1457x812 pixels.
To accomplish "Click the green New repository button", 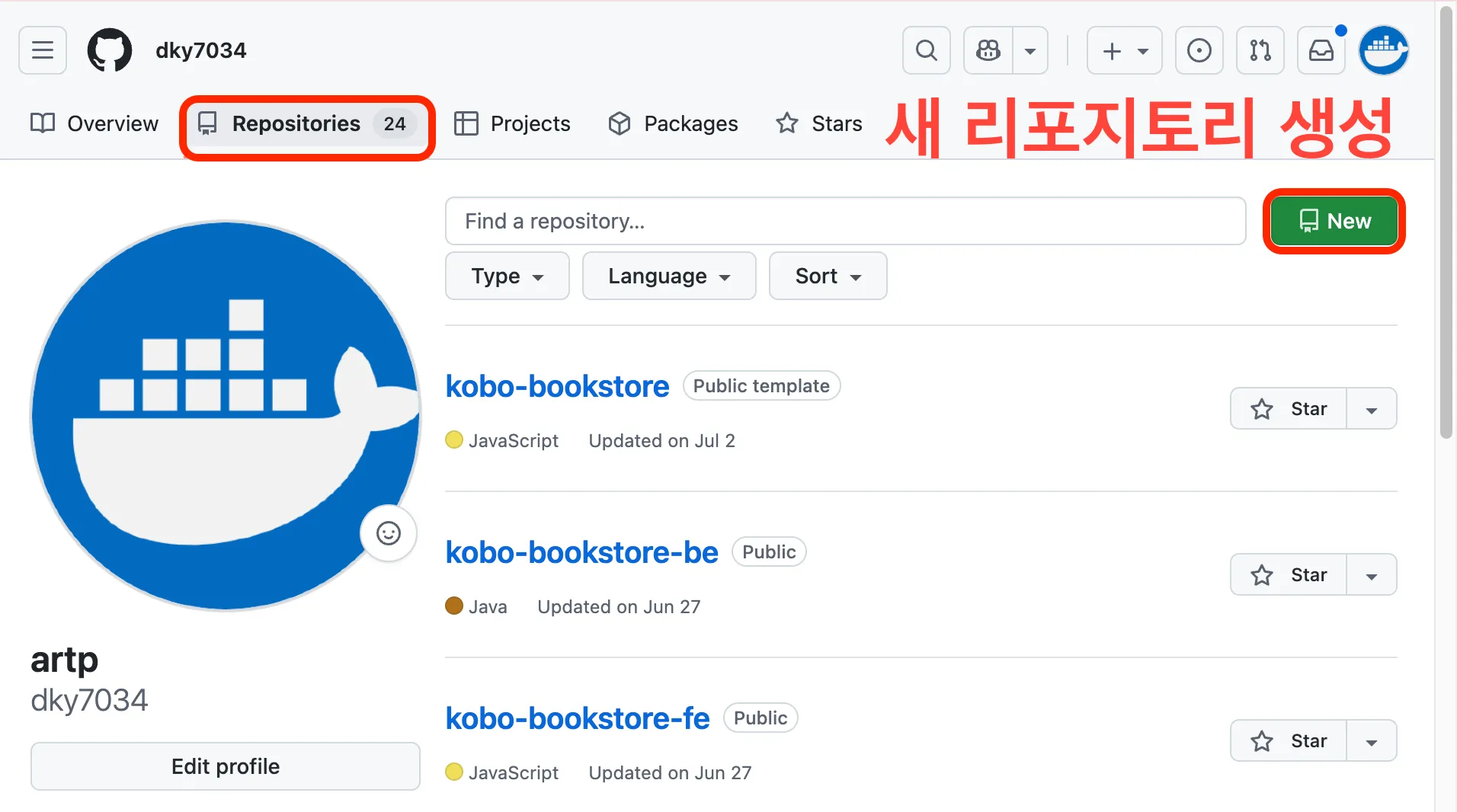I will [1334, 221].
